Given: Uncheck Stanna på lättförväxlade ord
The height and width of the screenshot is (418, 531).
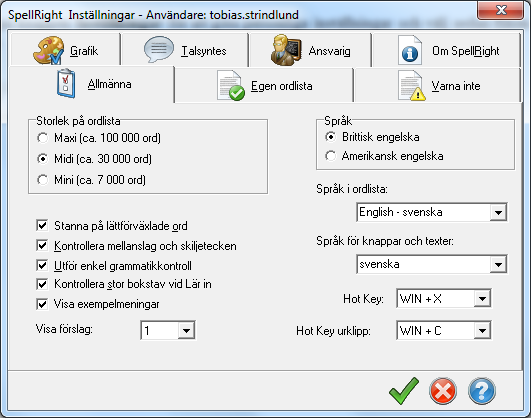Looking at the screenshot, I should point(42,225).
